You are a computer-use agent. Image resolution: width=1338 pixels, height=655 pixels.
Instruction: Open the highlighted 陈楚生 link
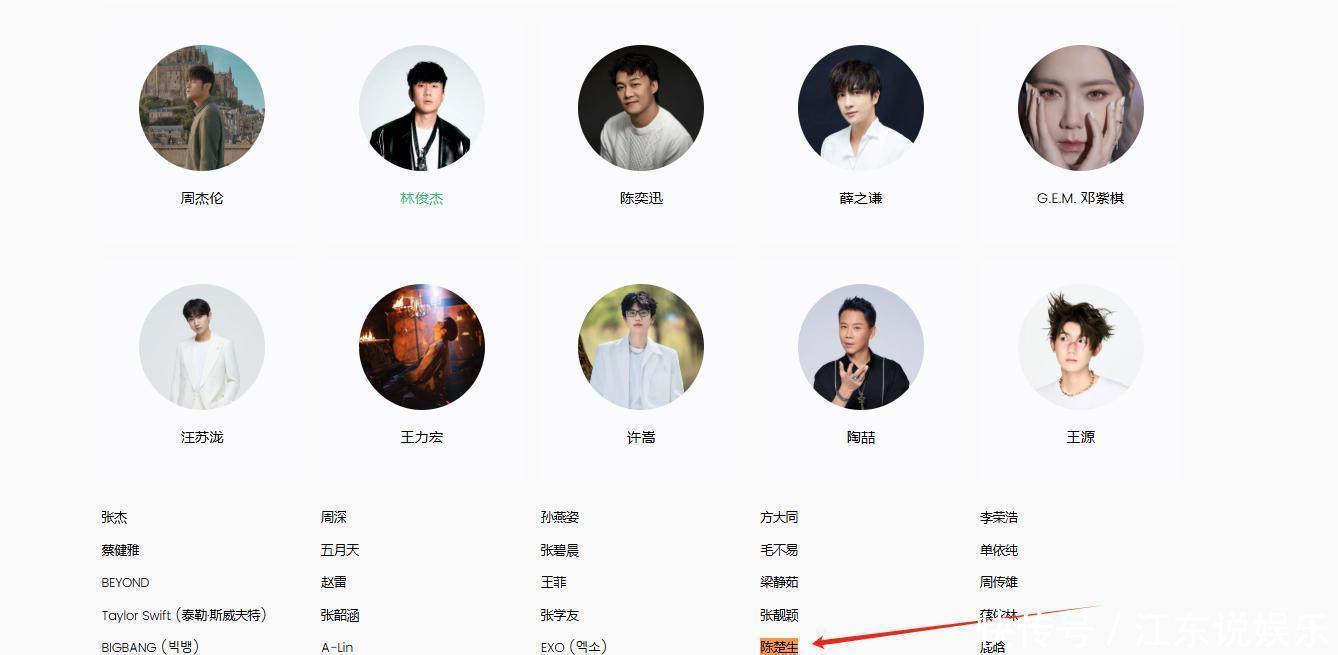pos(779,647)
